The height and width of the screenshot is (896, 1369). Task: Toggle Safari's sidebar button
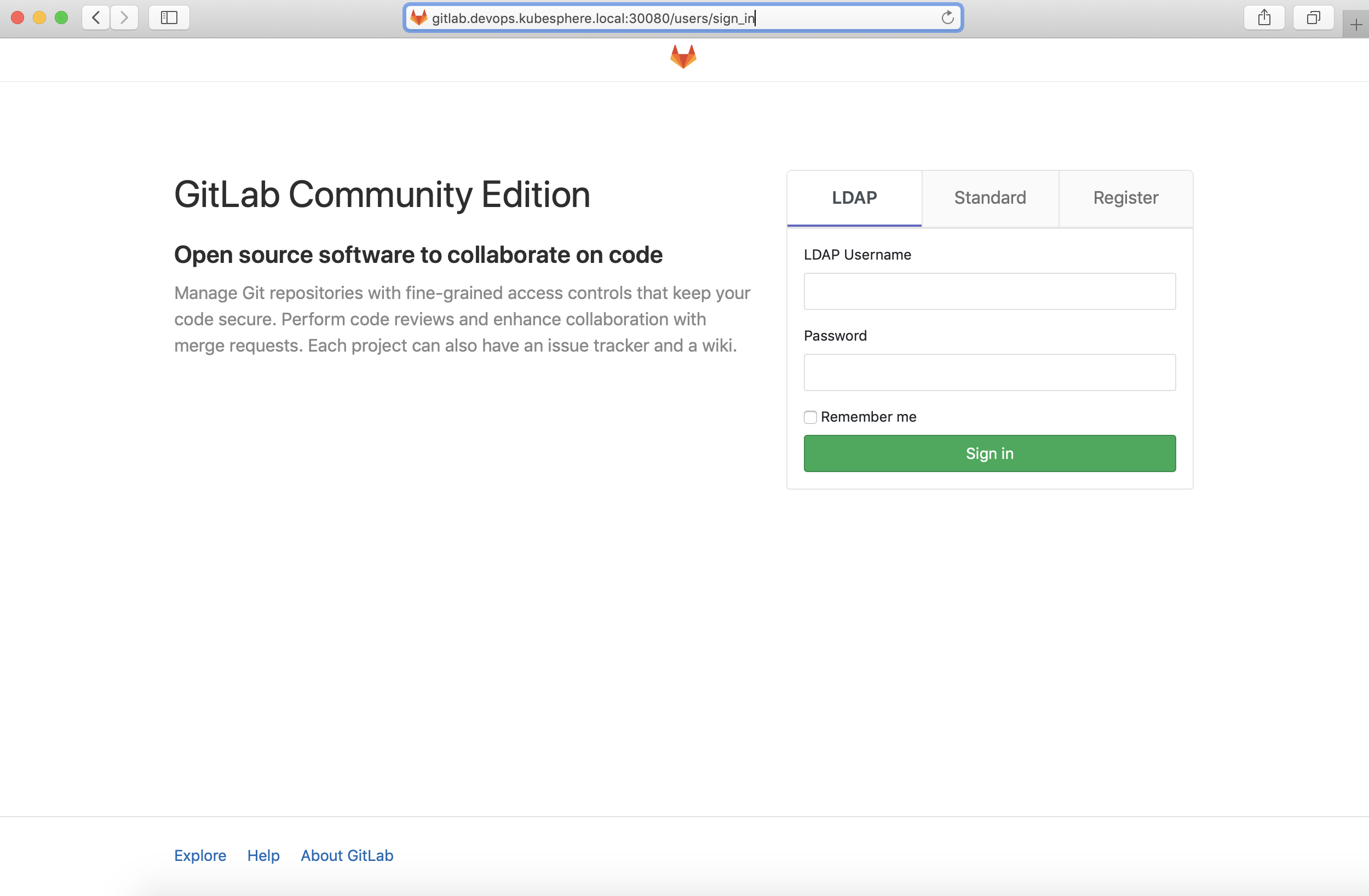point(169,18)
